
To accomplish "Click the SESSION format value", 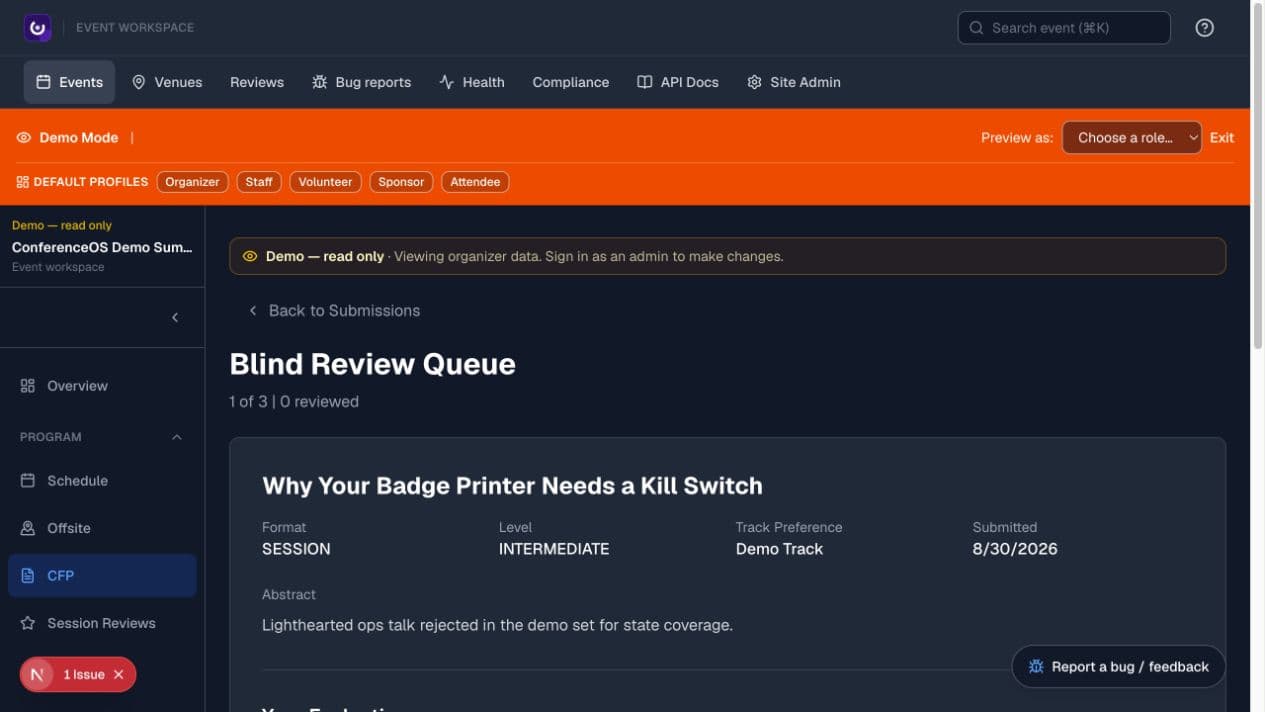I will pos(296,549).
